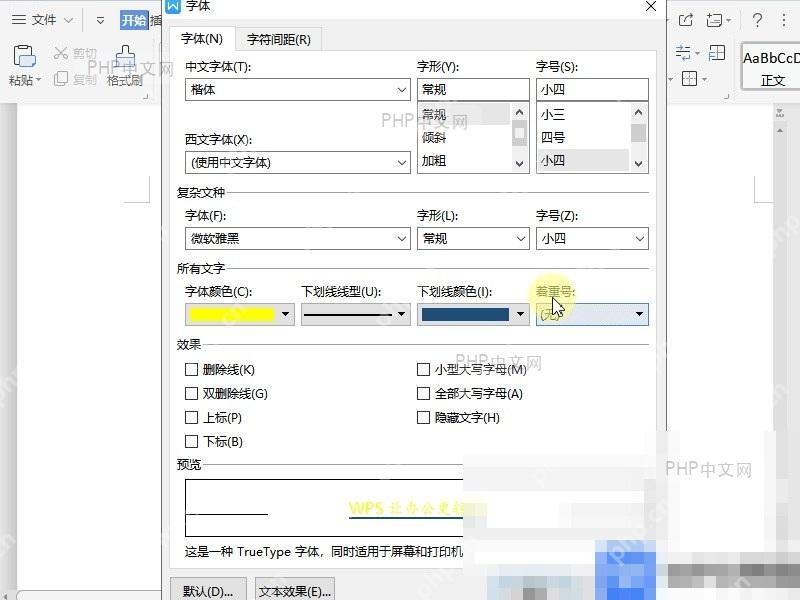Image resolution: width=800 pixels, height=600 pixels.
Task: Select the Format Painter brush icon
Action: click(x=126, y=57)
